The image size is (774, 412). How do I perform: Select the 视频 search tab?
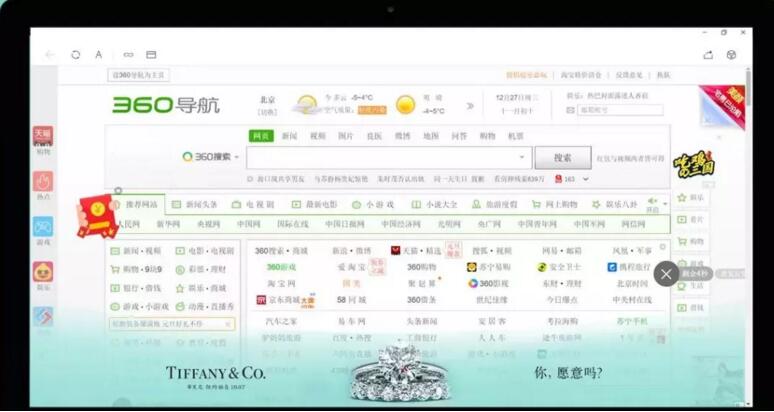coord(317,136)
